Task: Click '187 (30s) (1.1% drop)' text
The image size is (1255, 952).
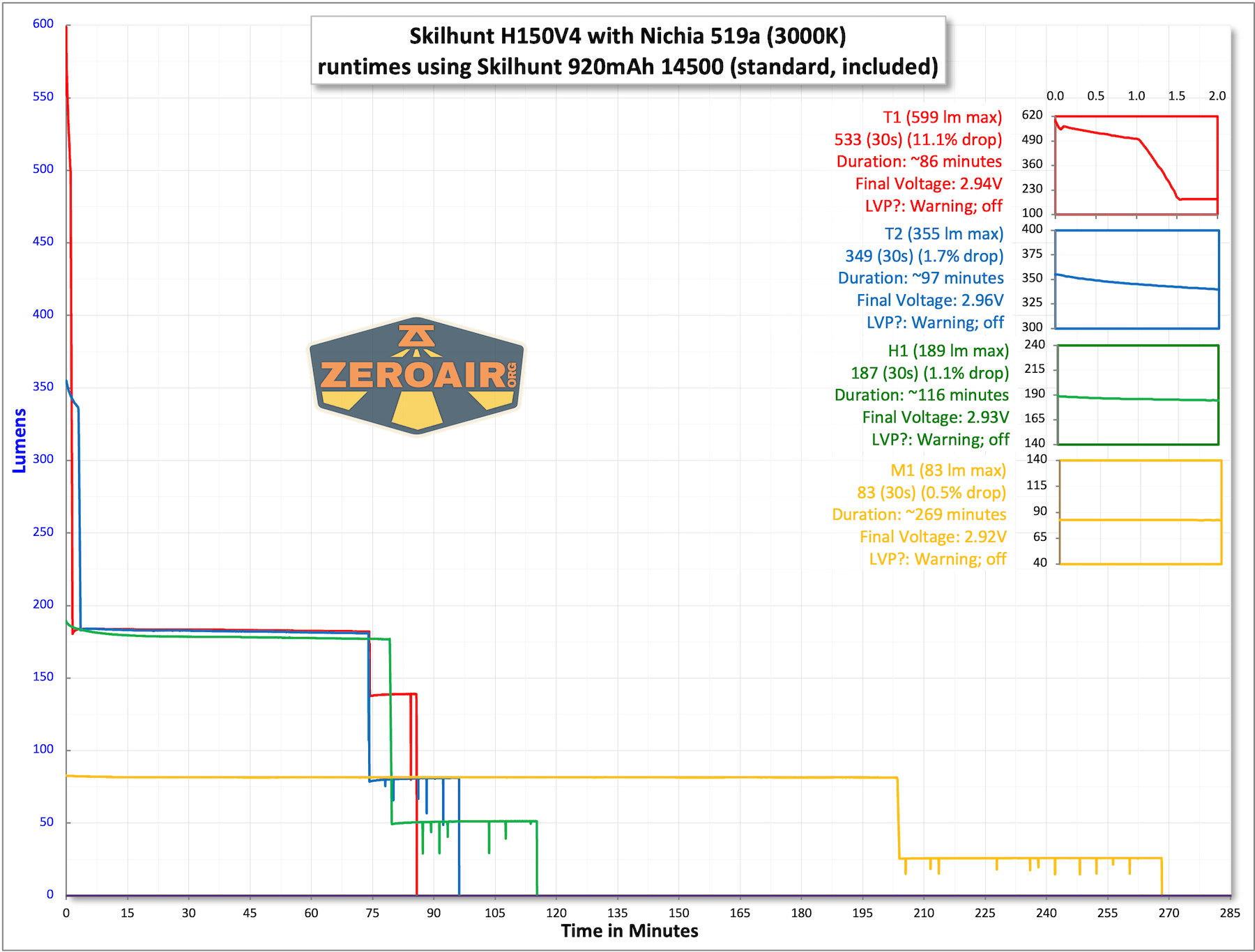Action: tap(930, 374)
